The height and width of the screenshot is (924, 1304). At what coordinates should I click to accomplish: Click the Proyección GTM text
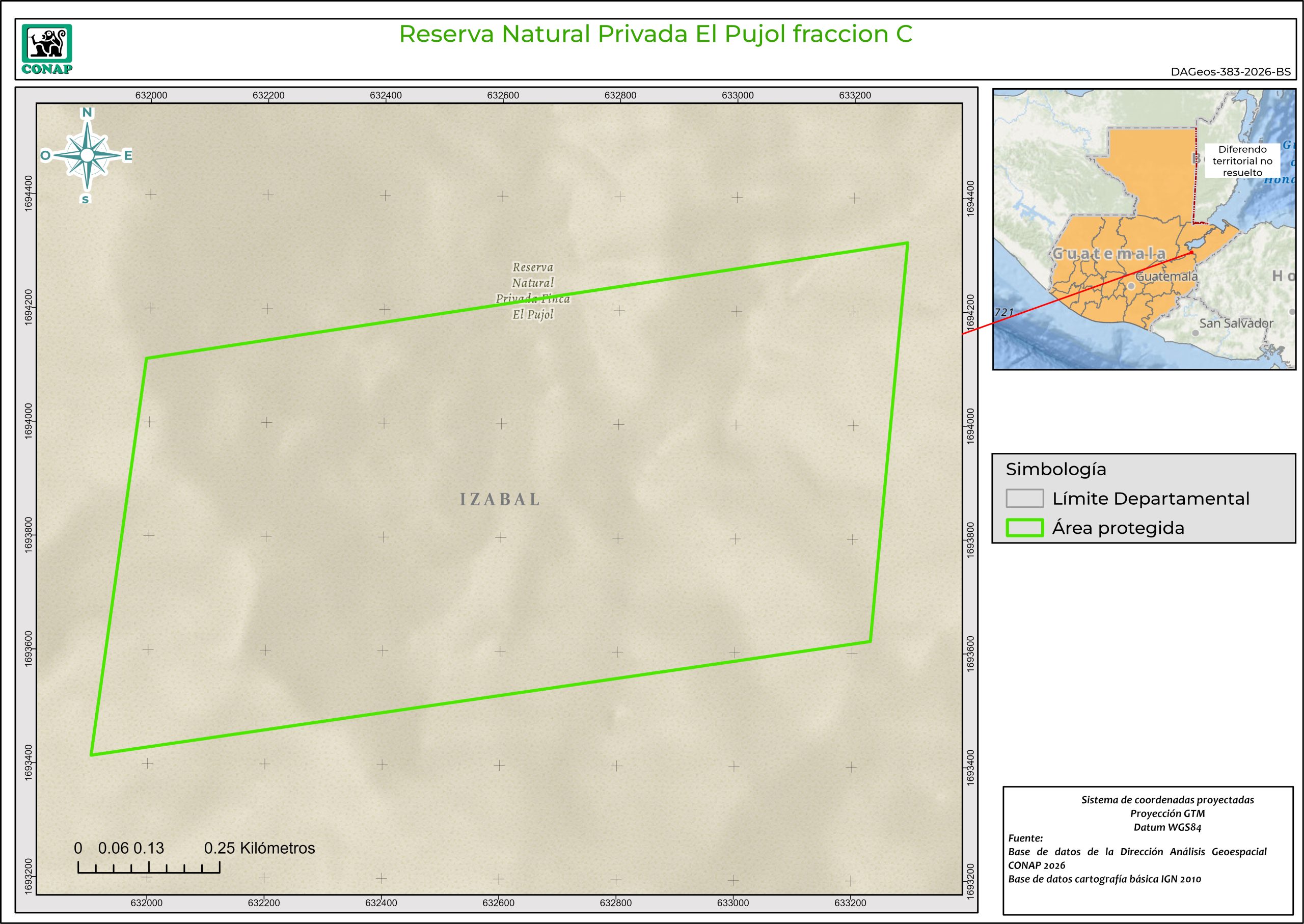pyautogui.click(x=1167, y=813)
